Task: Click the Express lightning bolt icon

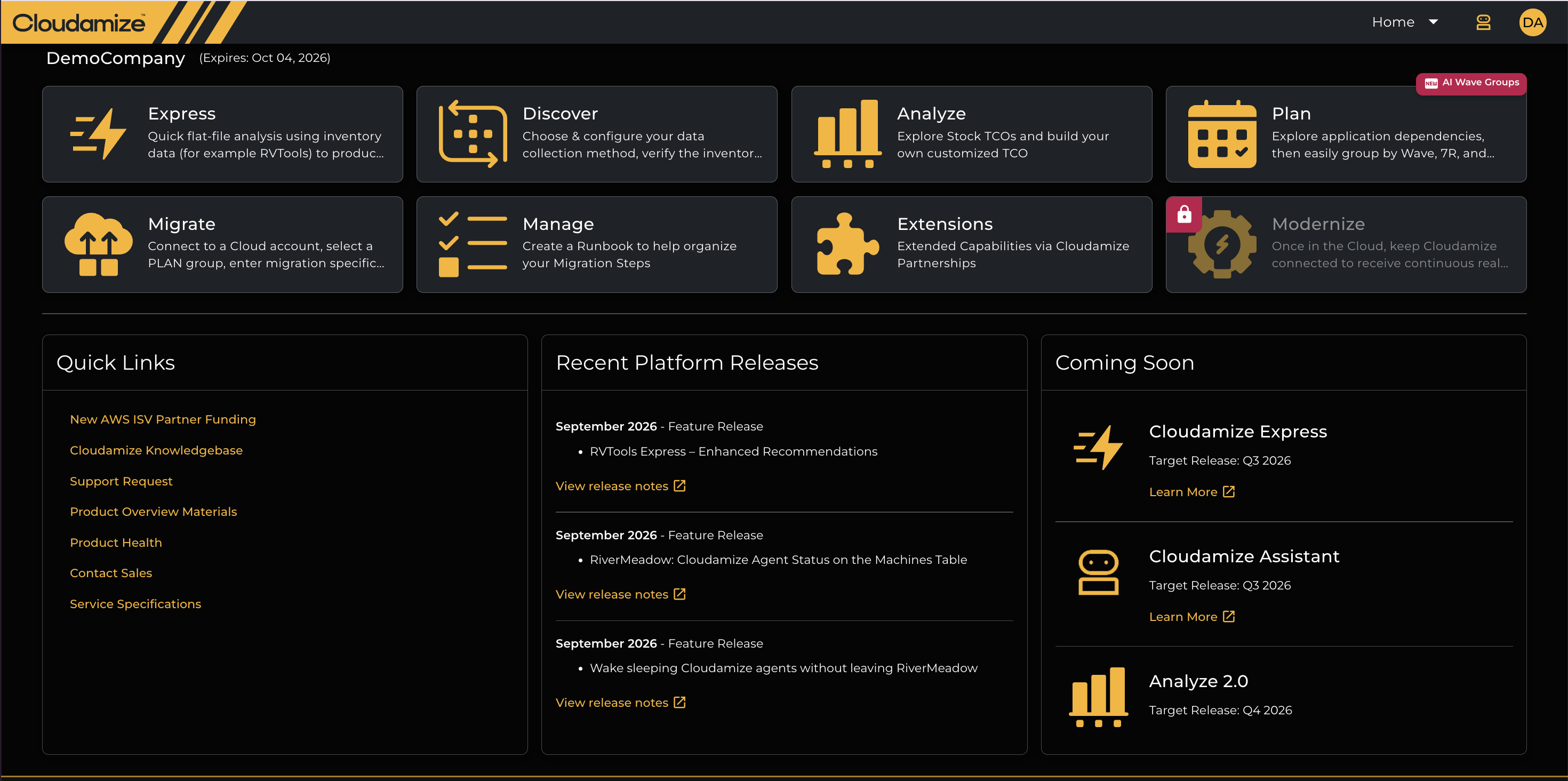Action: click(x=99, y=134)
